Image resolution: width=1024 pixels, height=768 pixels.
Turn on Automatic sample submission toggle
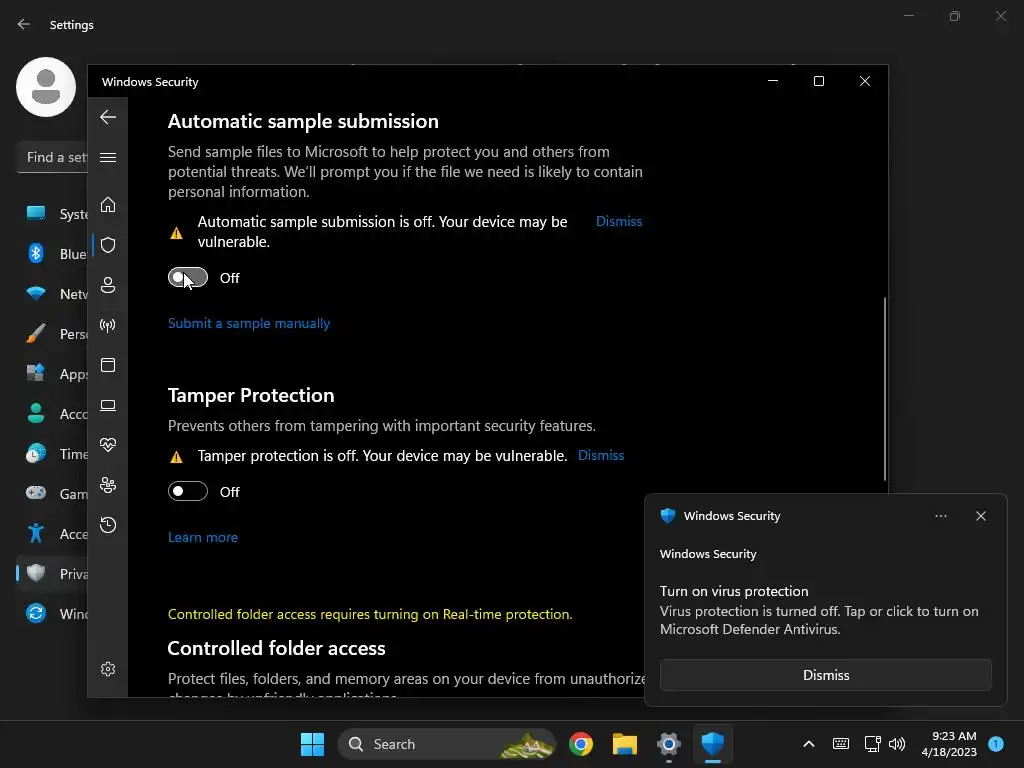click(x=188, y=278)
